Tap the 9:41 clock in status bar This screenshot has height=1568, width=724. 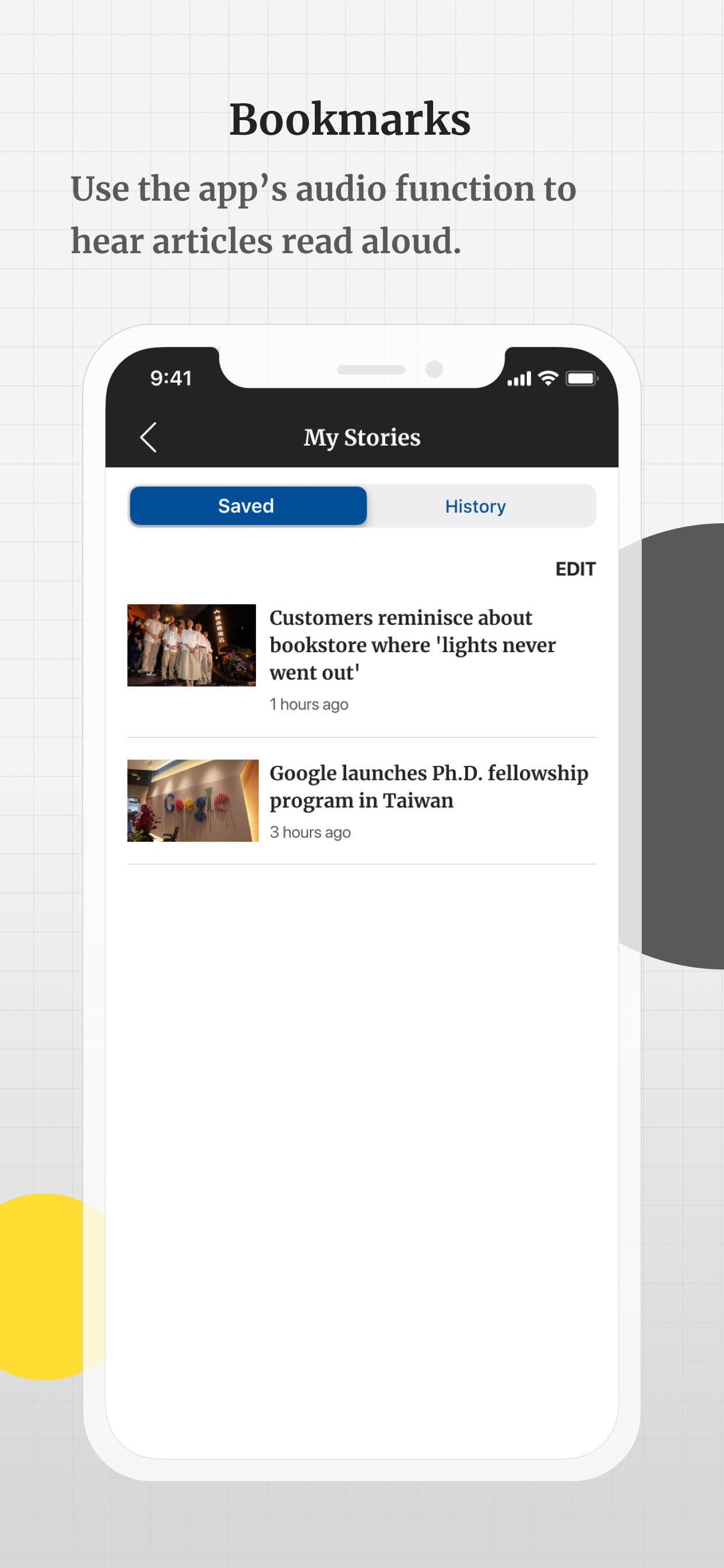(x=171, y=378)
